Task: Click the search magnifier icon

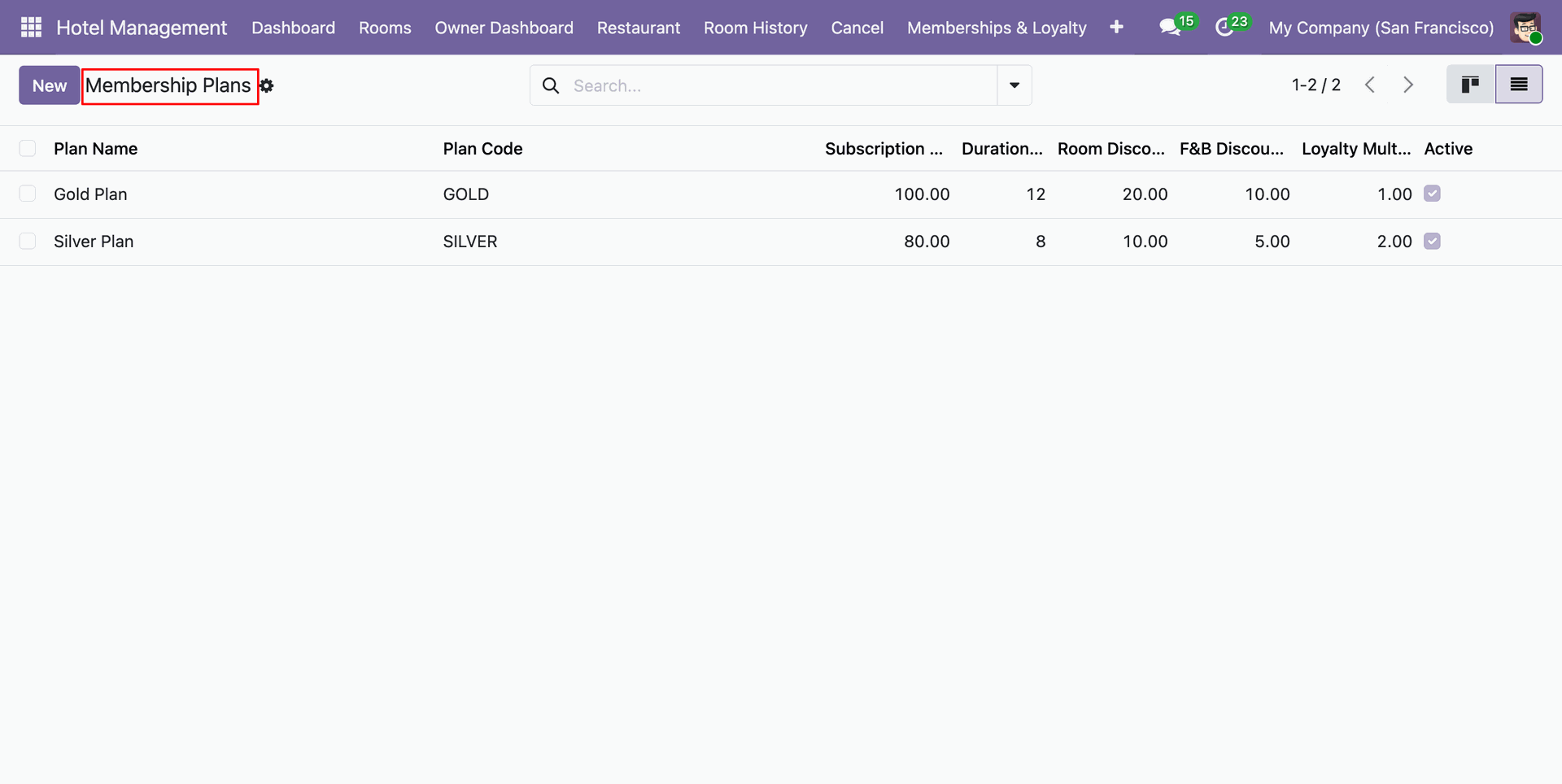Action: (551, 85)
